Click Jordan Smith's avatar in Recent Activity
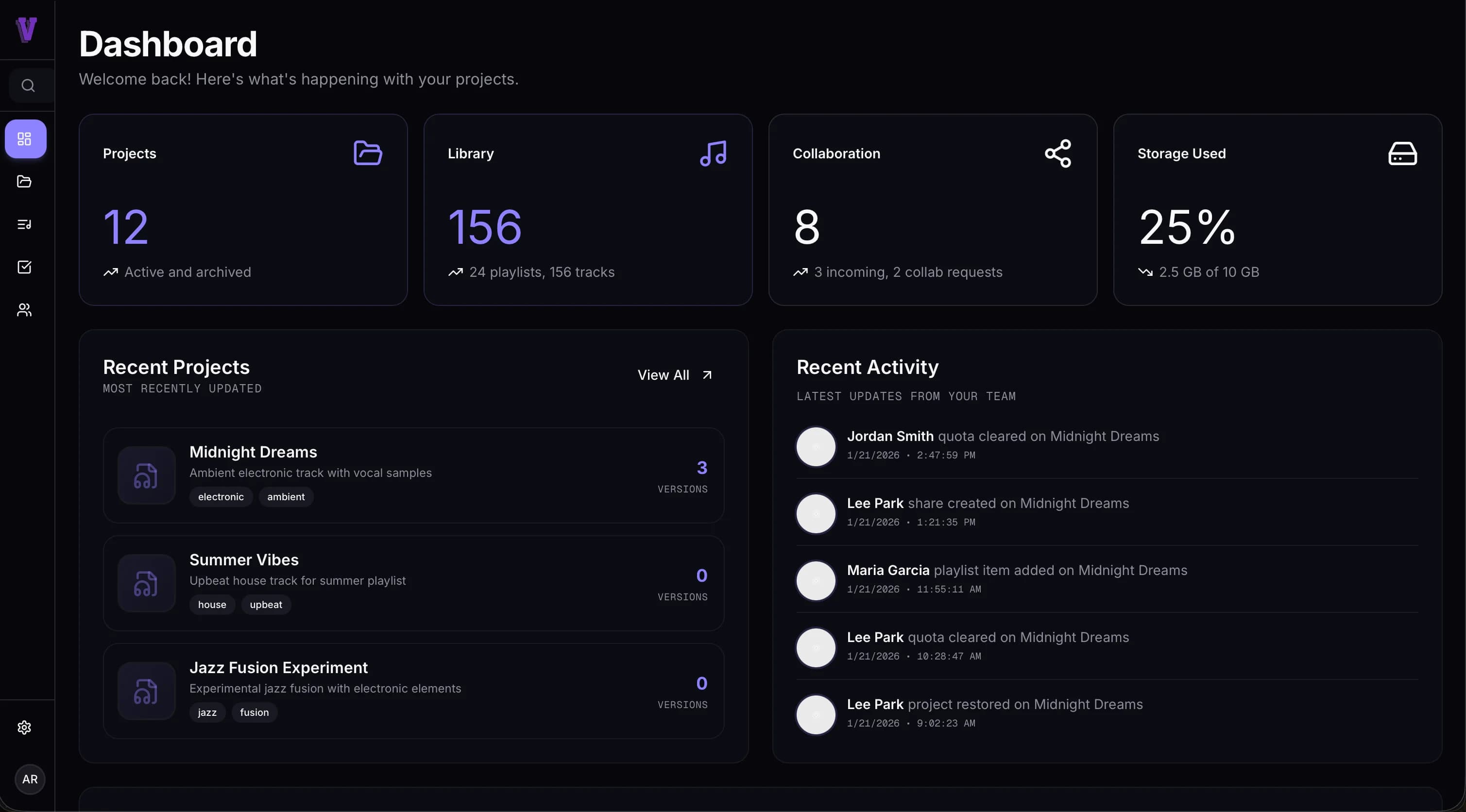Viewport: 1466px width, 812px height. 815,446
